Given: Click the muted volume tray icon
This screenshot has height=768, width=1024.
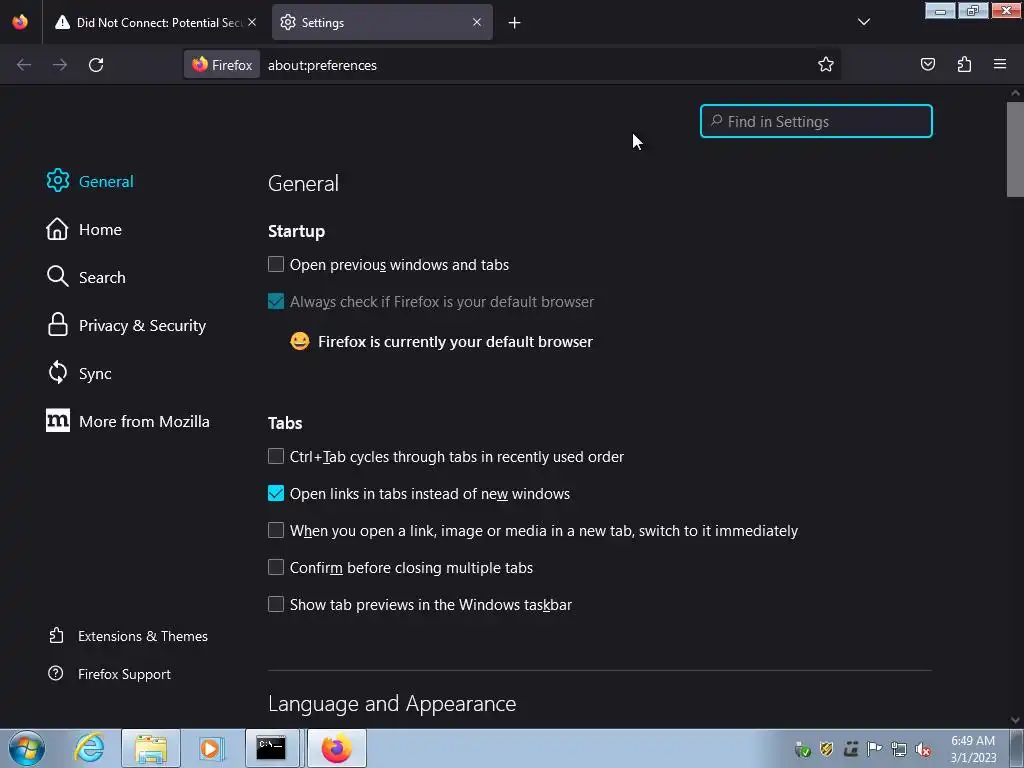Looking at the screenshot, I should pos(923,750).
